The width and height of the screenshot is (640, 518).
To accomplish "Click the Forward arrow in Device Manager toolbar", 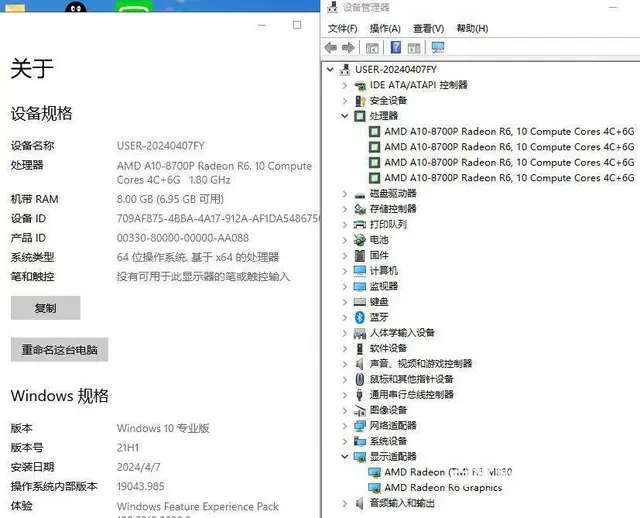I will coord(348,48).
